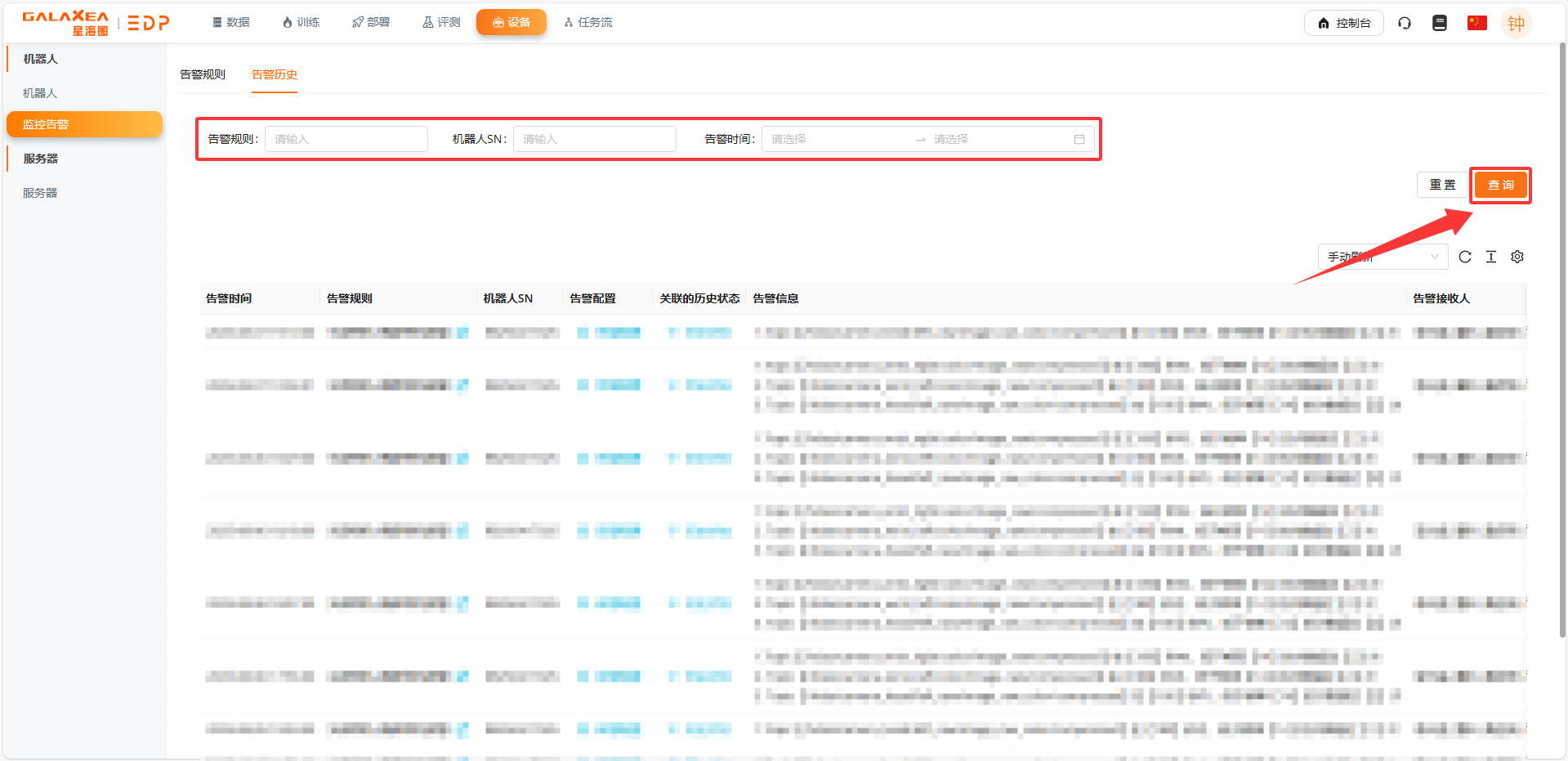Screen dimensions: 1568x761
Task: Open the 告警时间 end date picker
Action: (x=997, y=139)
